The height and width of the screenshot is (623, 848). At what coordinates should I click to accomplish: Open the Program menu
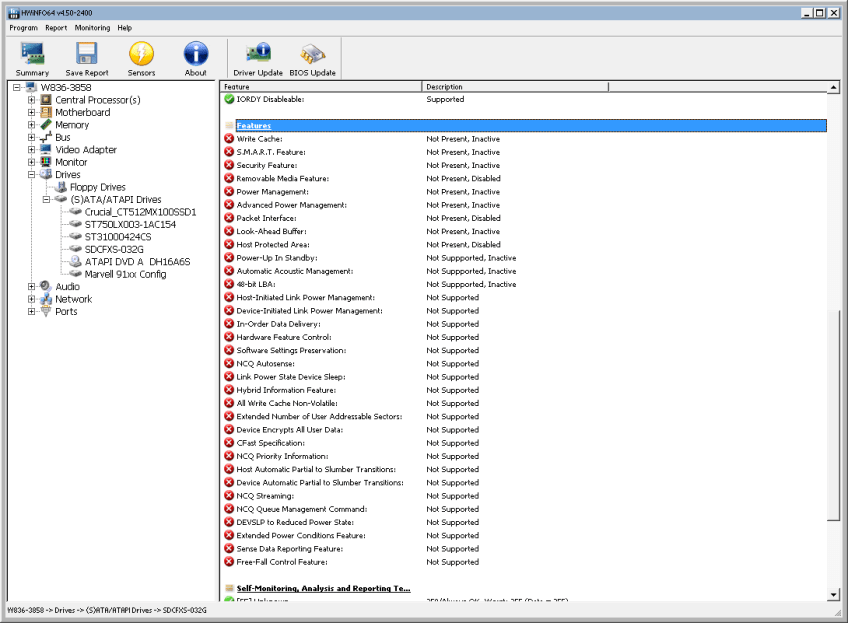click(x=23, y=28)
